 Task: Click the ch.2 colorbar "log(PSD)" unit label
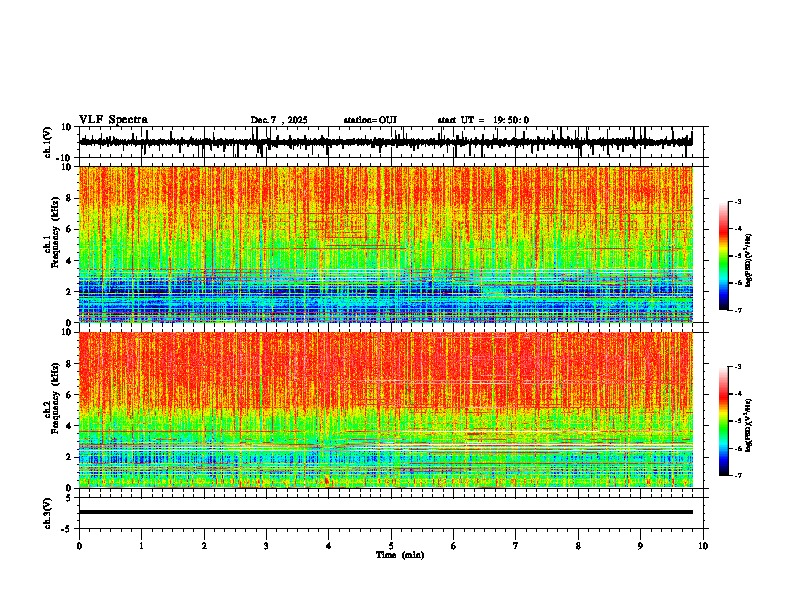[749, 426]
